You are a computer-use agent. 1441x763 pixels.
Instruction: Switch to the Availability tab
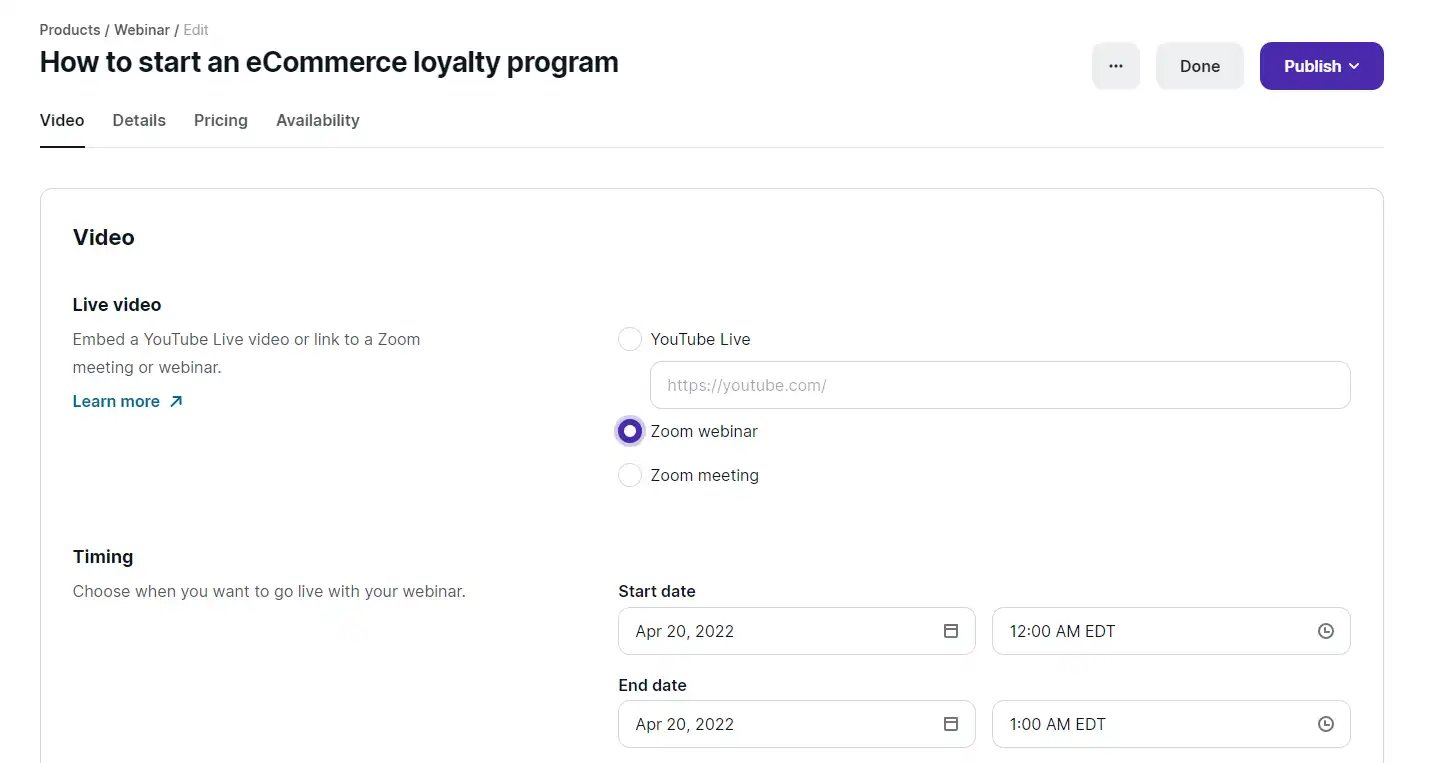(318, 120)
